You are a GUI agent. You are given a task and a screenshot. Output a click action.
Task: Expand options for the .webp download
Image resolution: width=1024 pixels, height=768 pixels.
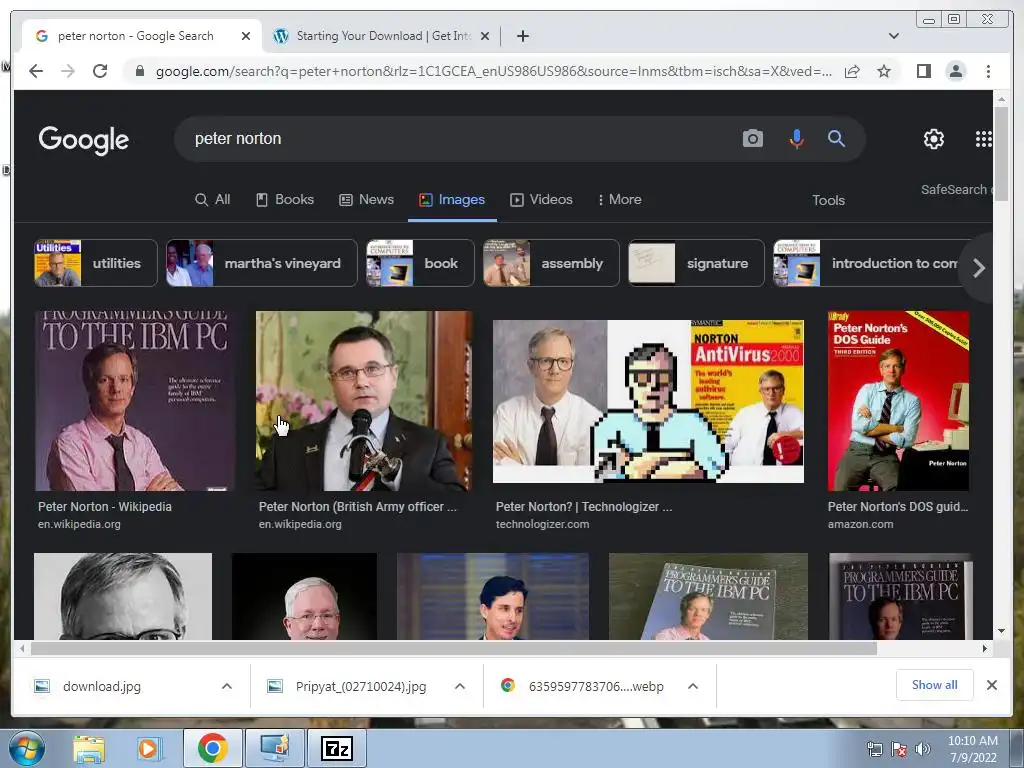[x=693, y=686]
